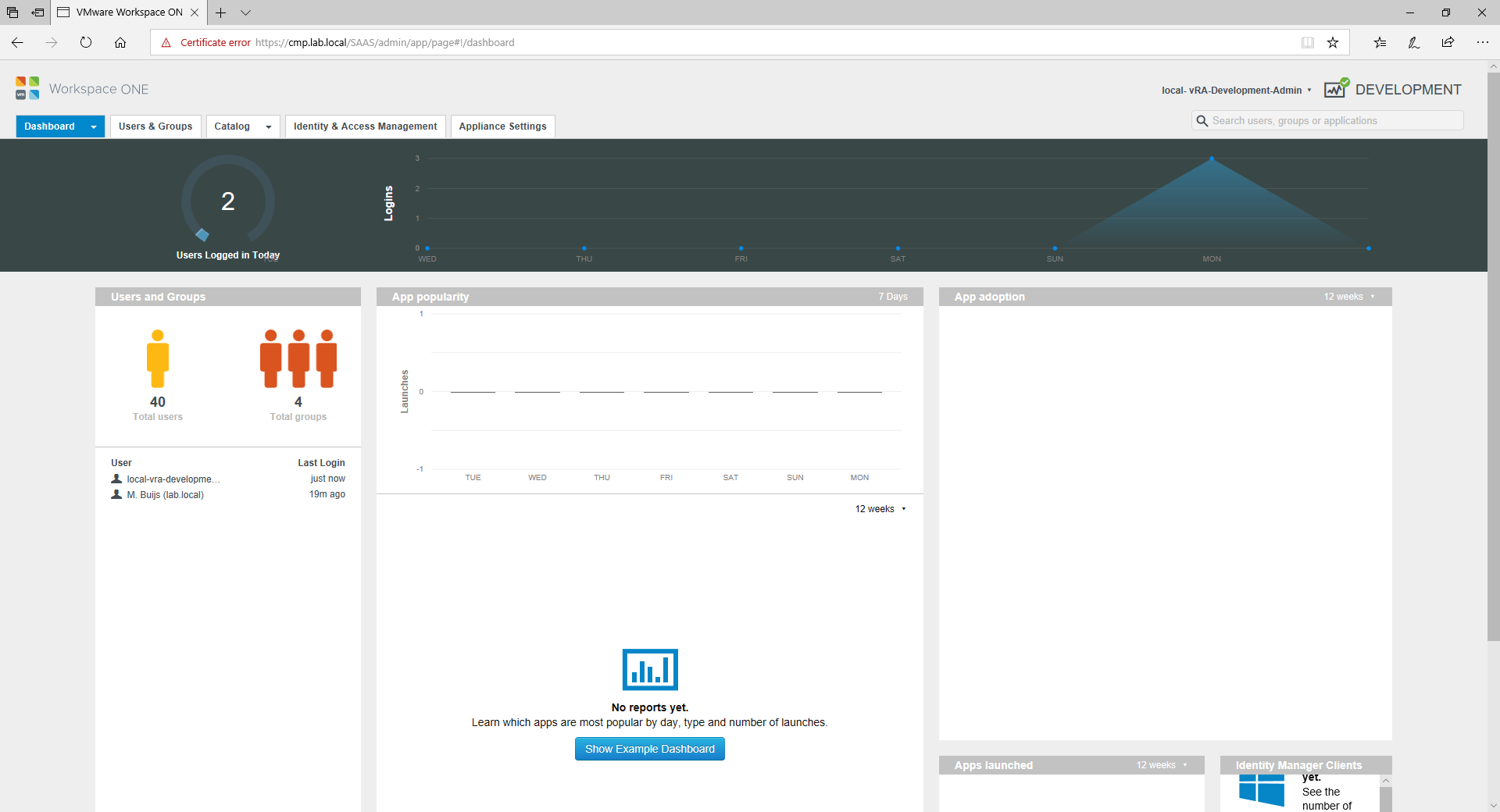Image resolution: width=1500 pixels, height=812 pixels.
Task: Click the yellow total users figure icon
Action: [158, 358]
